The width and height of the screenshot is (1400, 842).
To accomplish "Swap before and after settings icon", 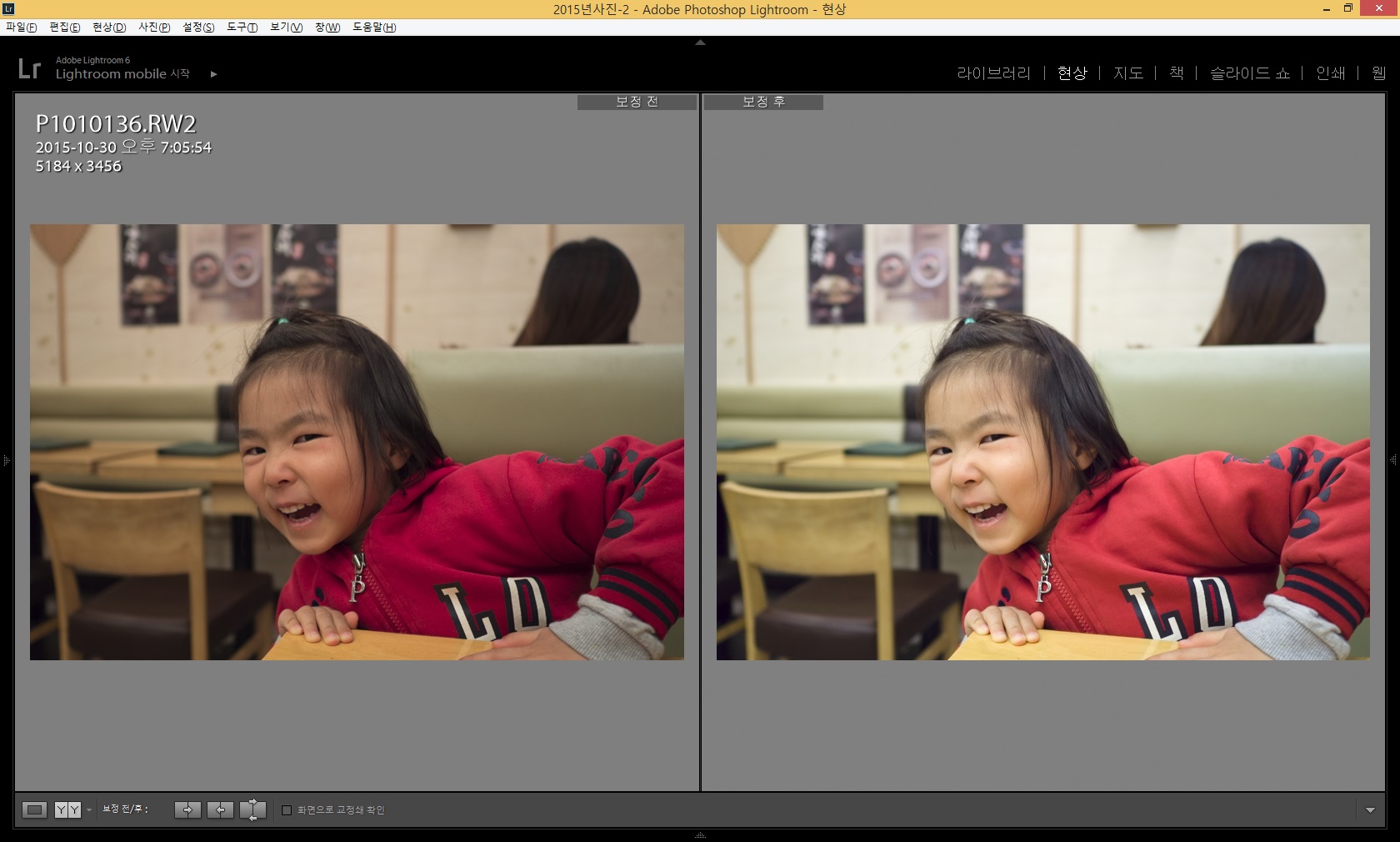I will (252, 809).
